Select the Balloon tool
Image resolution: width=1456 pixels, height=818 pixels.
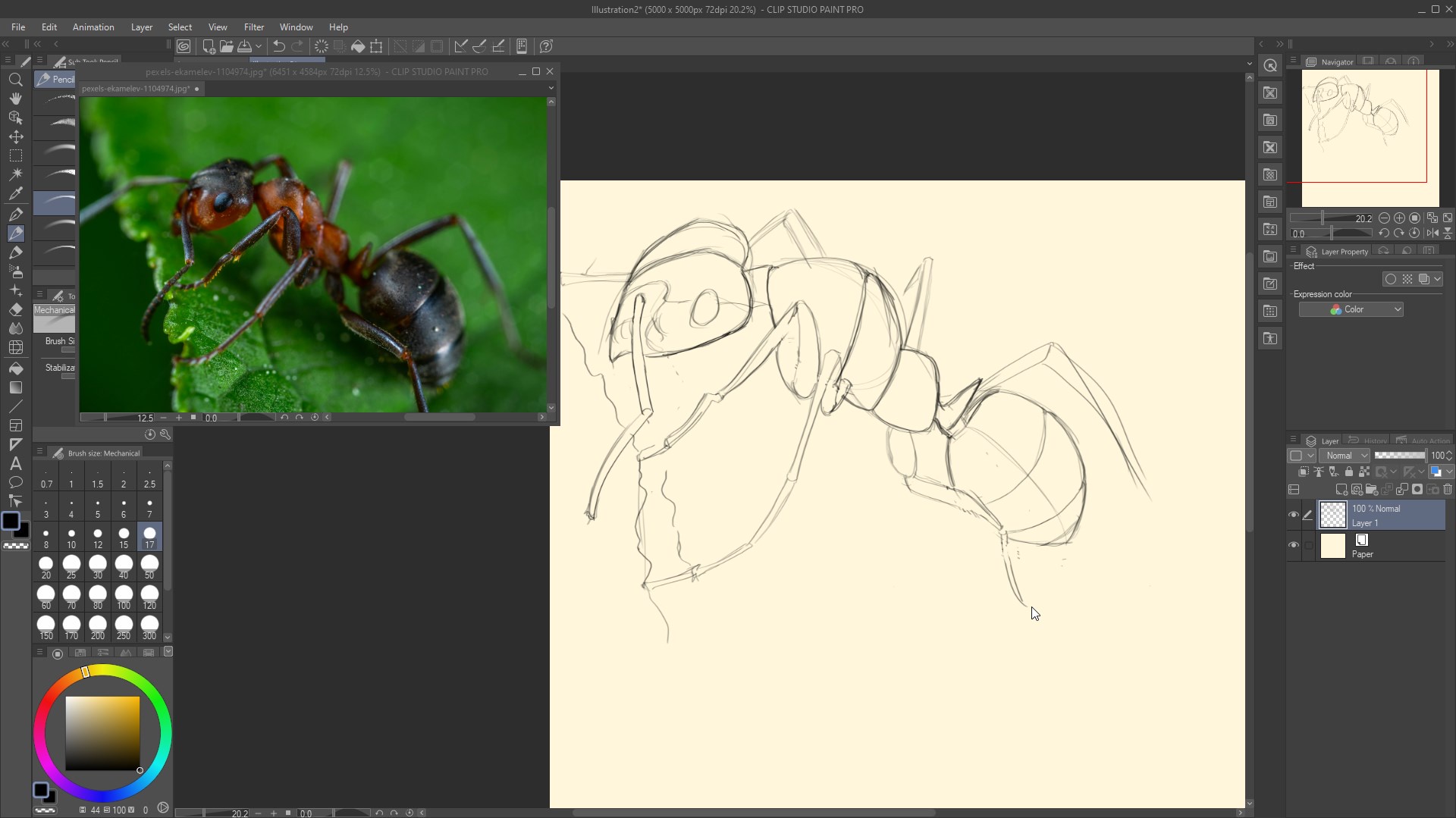pos(15,482)
